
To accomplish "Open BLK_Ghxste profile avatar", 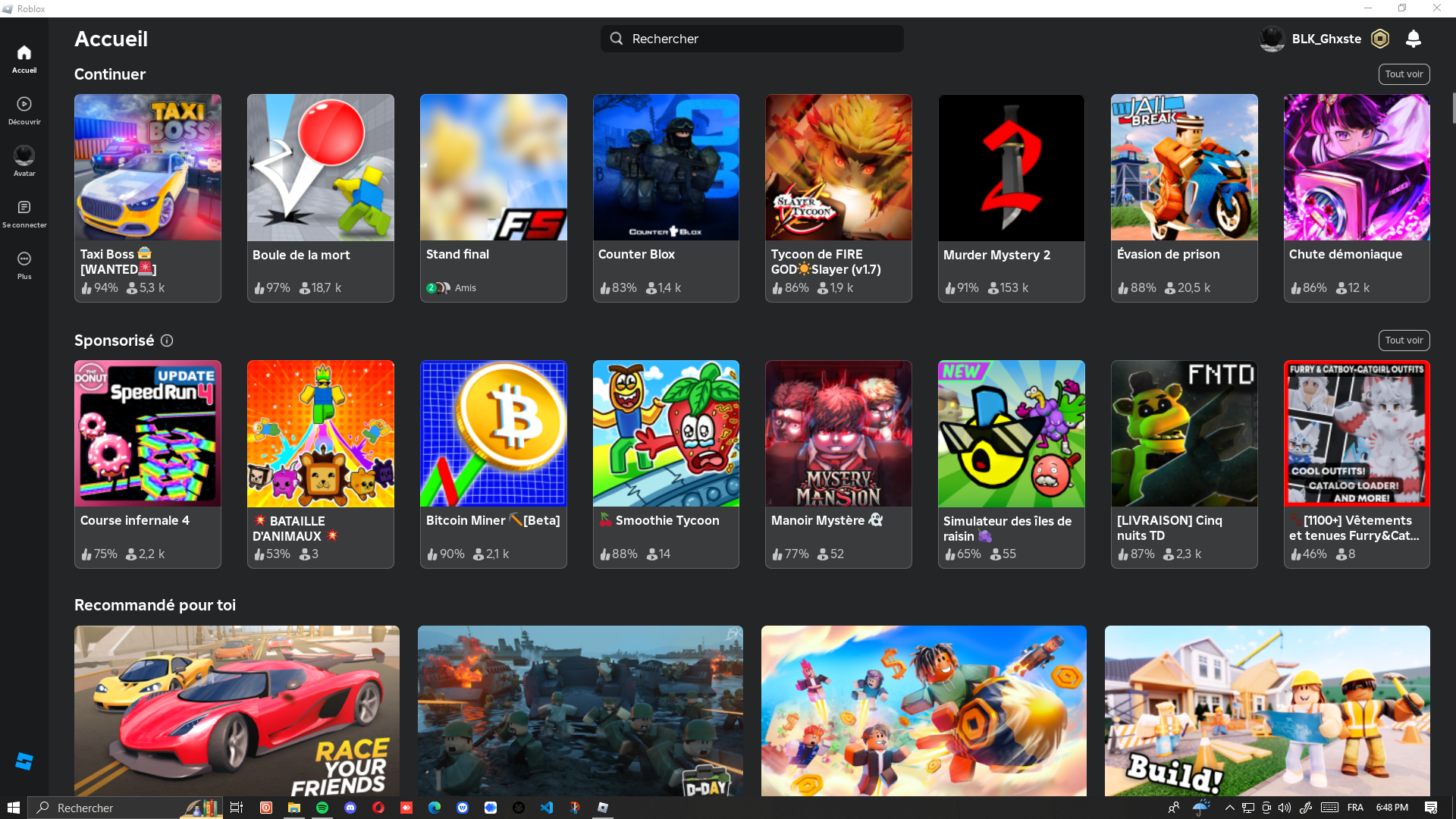I will tap(1272, 39).
